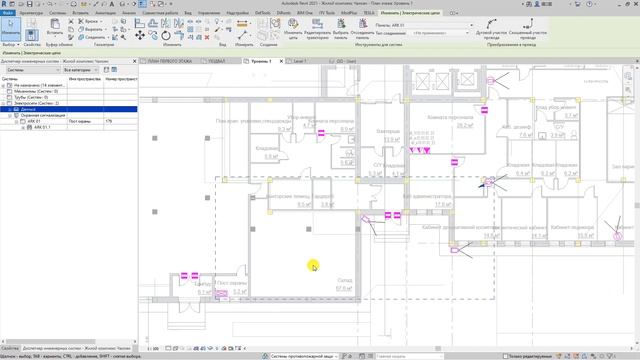This screenshot has height=360, width=640.
Task: Switch to the Системы ribbon tab
Action: (57, 13)
